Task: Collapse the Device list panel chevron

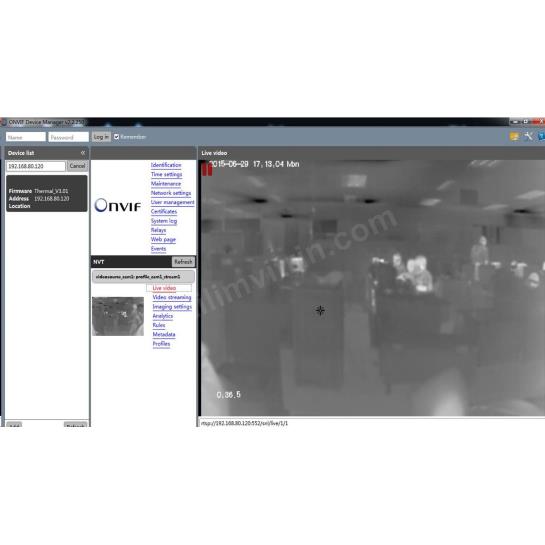Action: [x=83, y=153]
